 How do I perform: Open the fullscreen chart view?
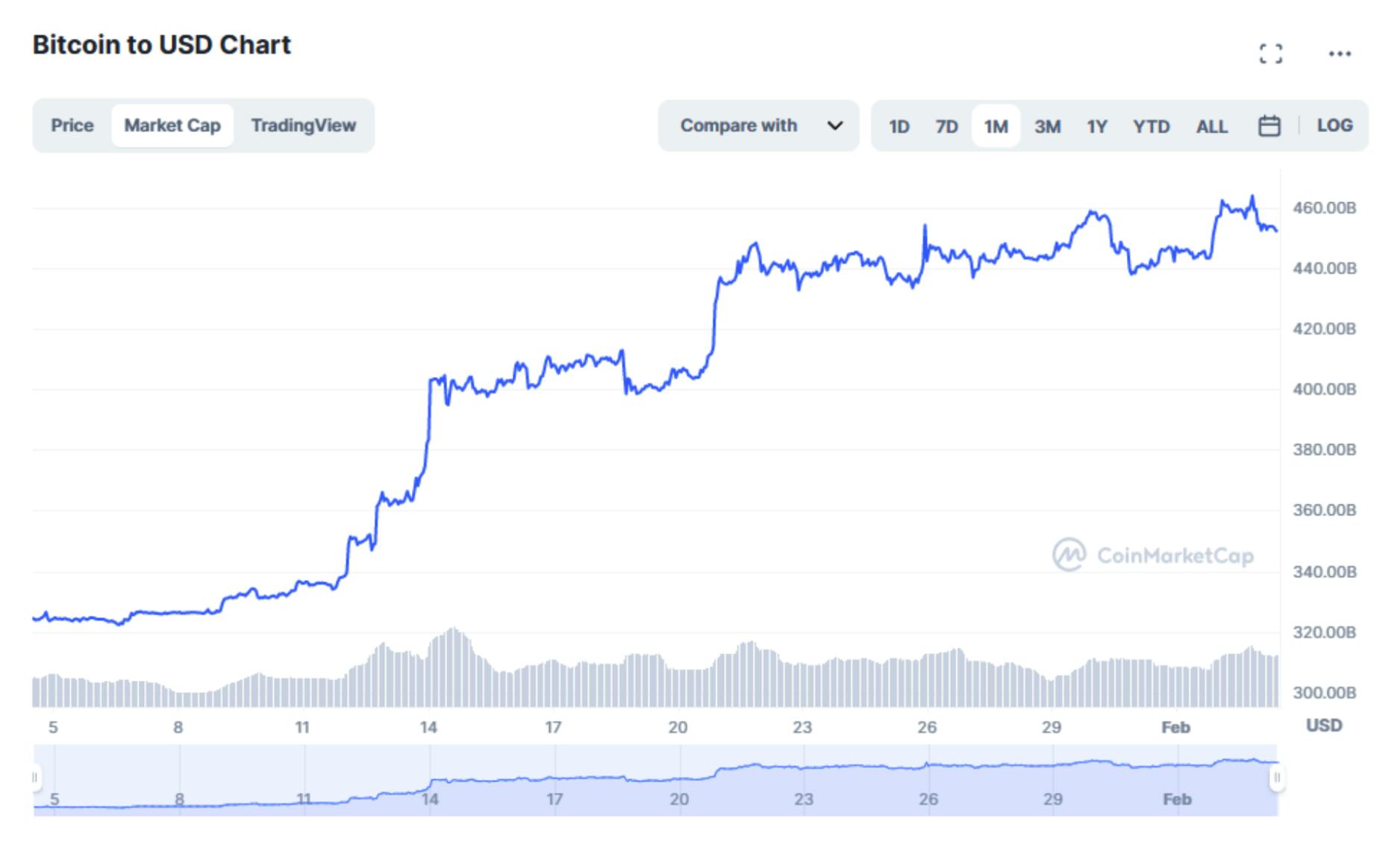click(x=1272, y=52)
